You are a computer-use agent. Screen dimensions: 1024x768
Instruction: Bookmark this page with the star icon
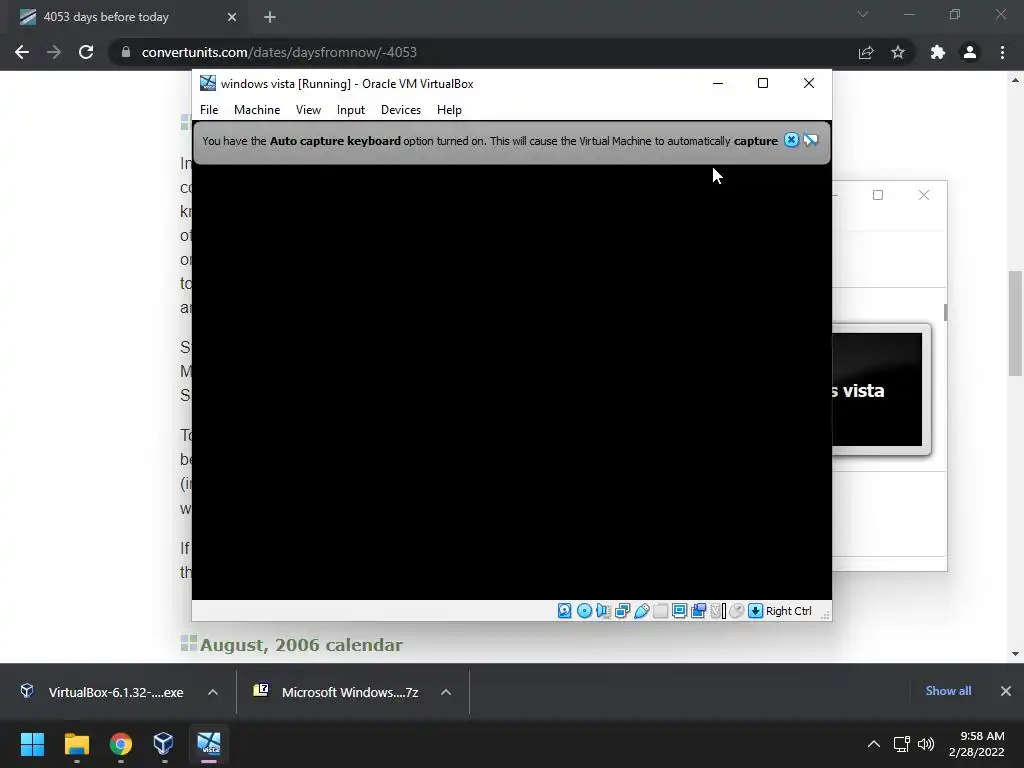click(x=898, y=52)
